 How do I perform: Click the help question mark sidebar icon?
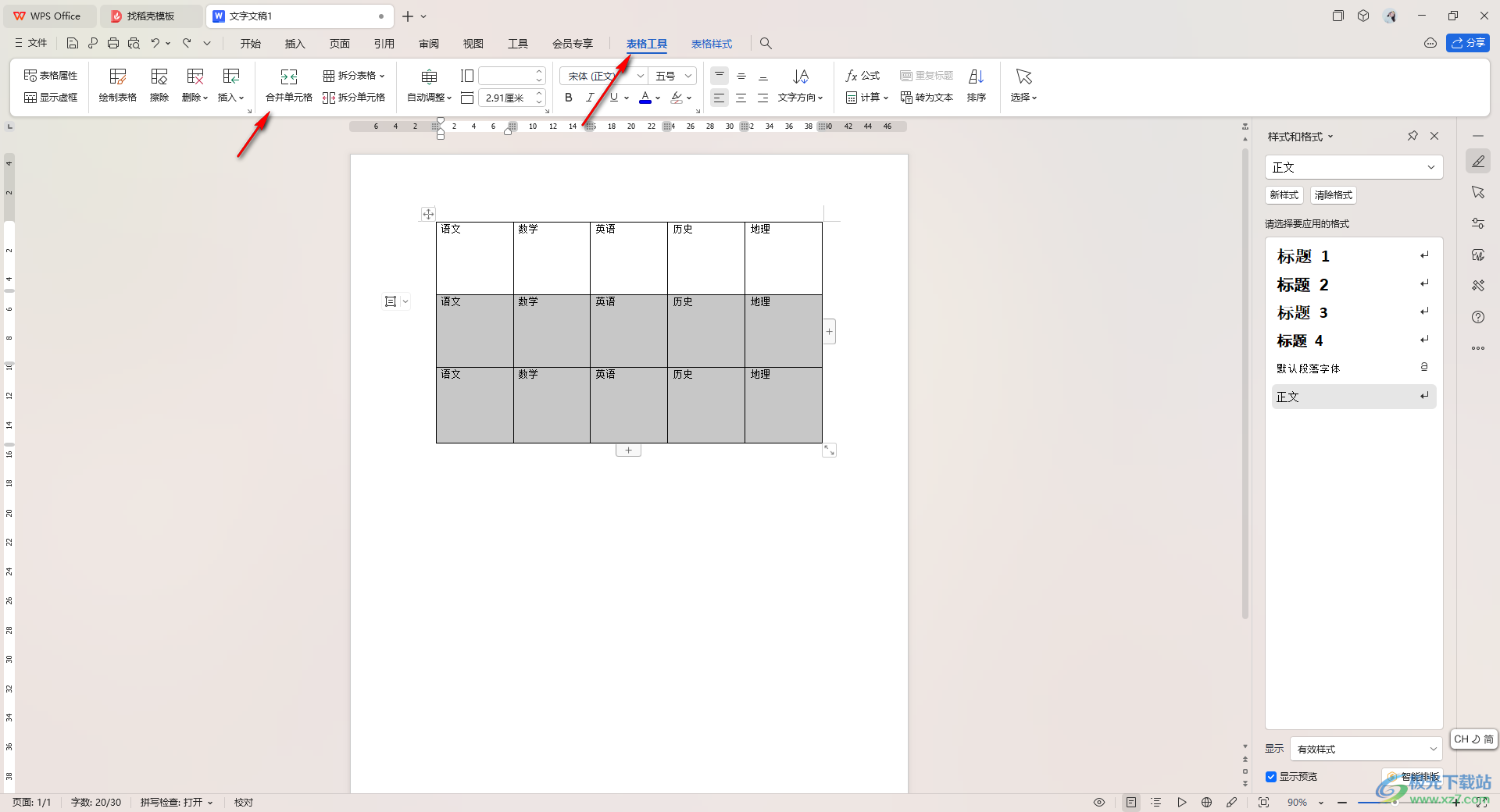pyautogui.click(x=1478, y=317)
